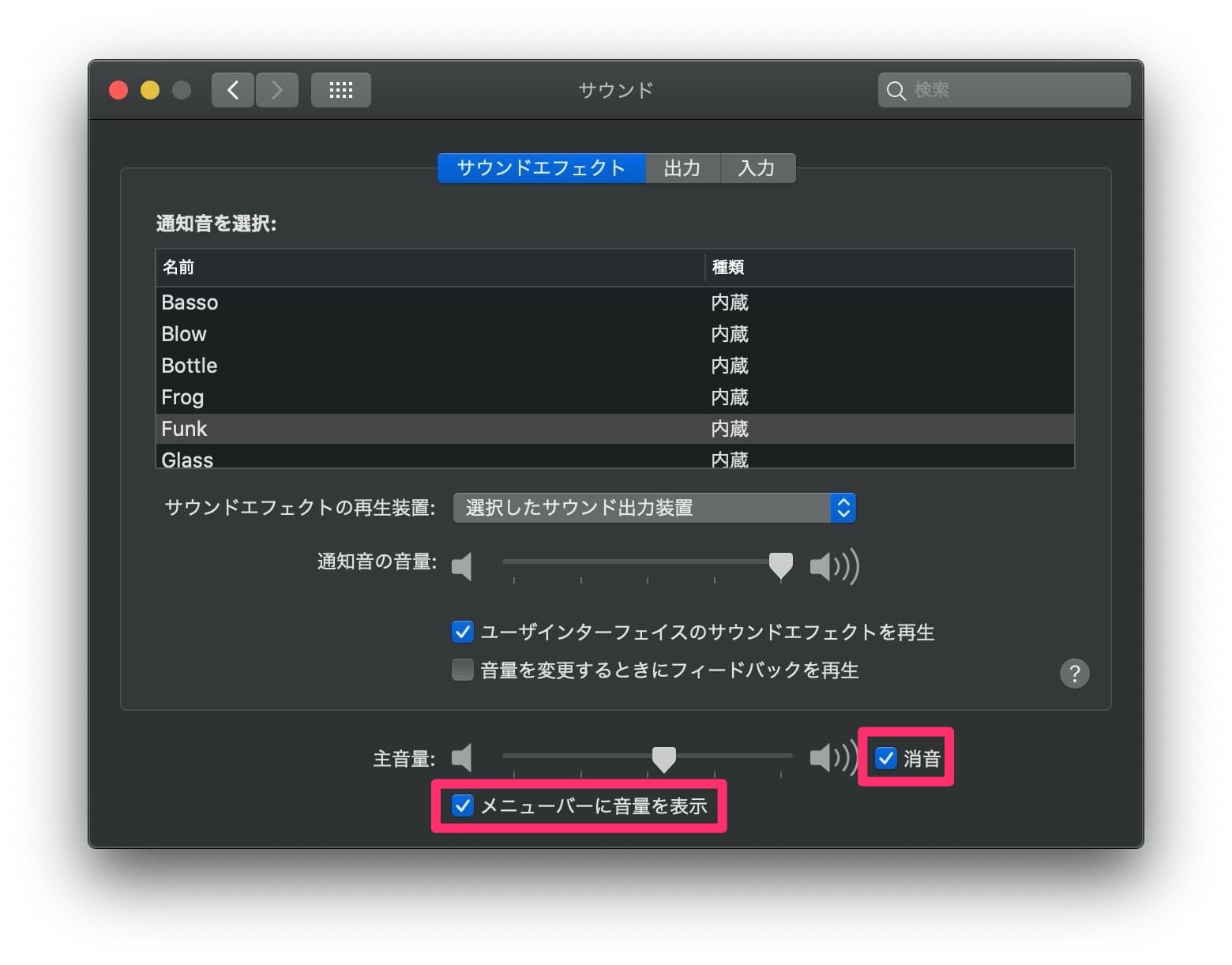The image size is (1232, 965).
Task: Open the サウンドエフェクトの再生装置 dropdown
Action: (x=653, y=508)
